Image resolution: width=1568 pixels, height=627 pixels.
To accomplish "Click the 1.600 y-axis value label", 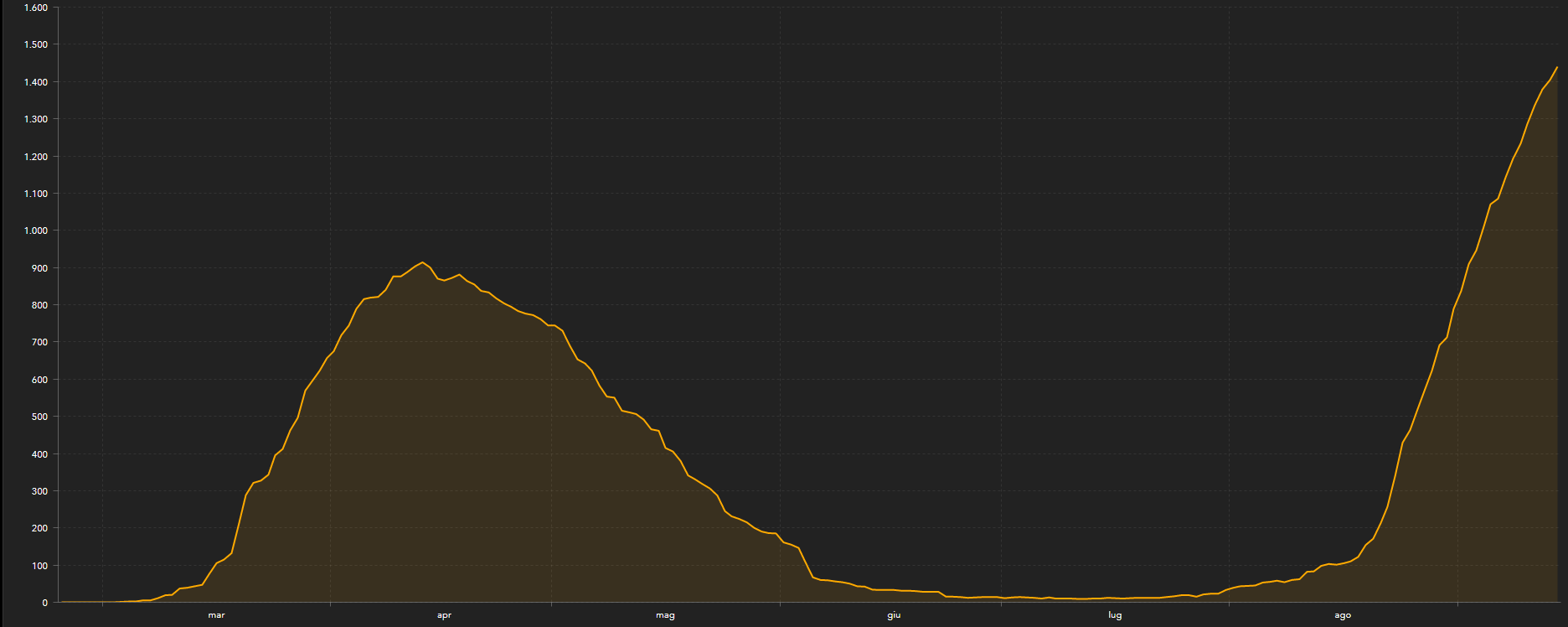I will (36, 8).
